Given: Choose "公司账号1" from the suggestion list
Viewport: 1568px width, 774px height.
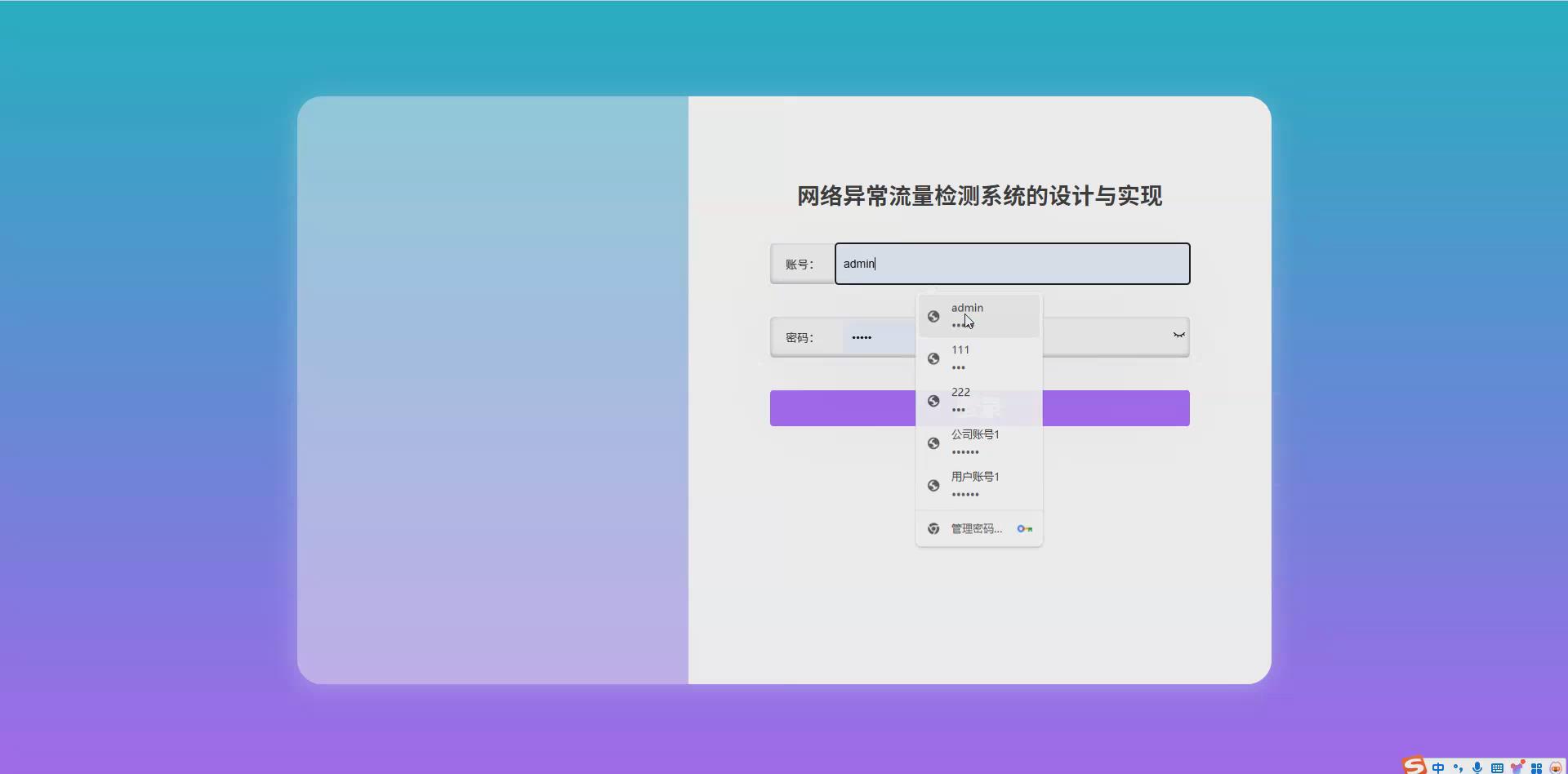Looking at the screenshot, I should tap(979, 443).
